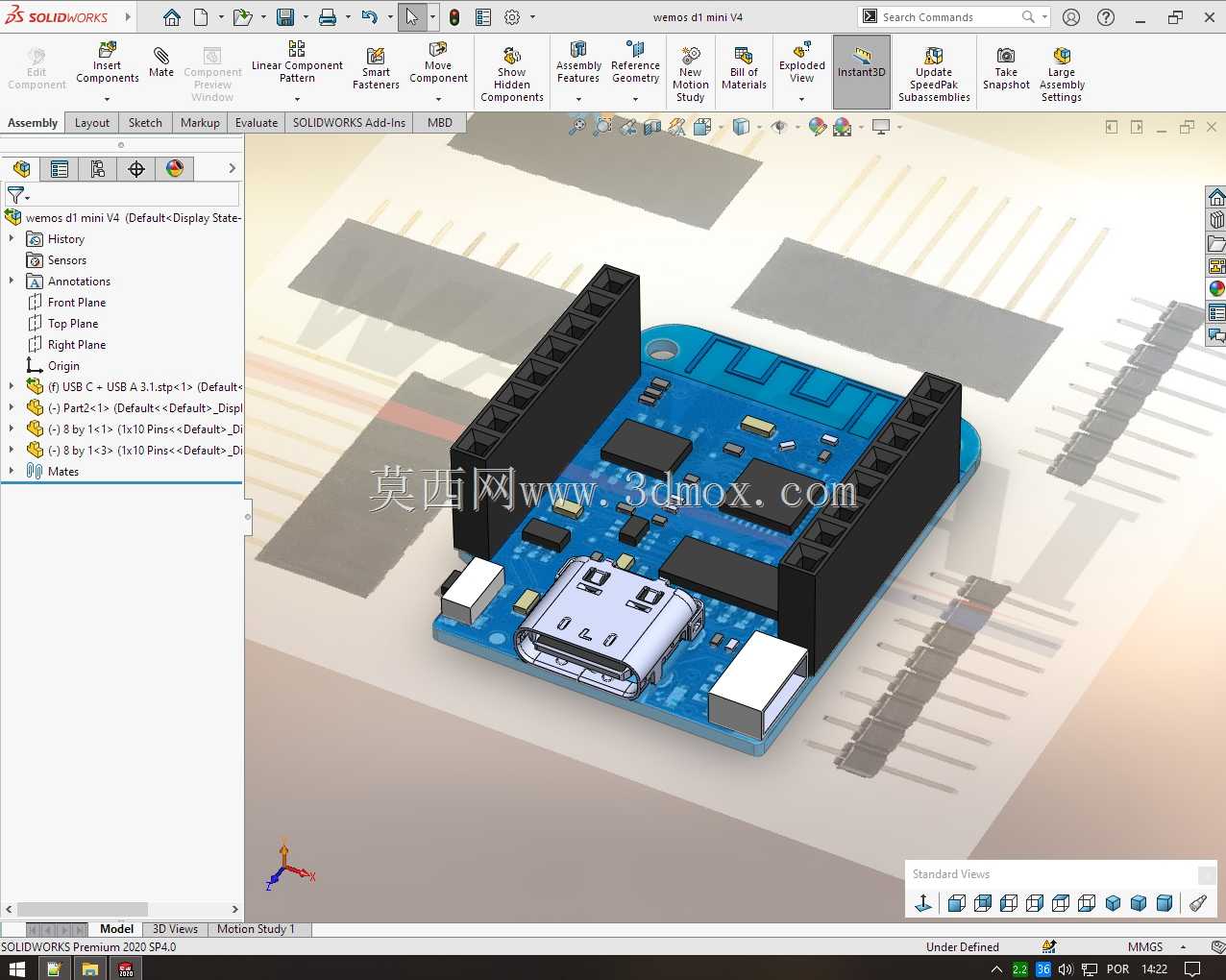The image size is (1226, 980).
Task: Click the Undo icon
Action: pyautogui.click(x=370, y=17)
